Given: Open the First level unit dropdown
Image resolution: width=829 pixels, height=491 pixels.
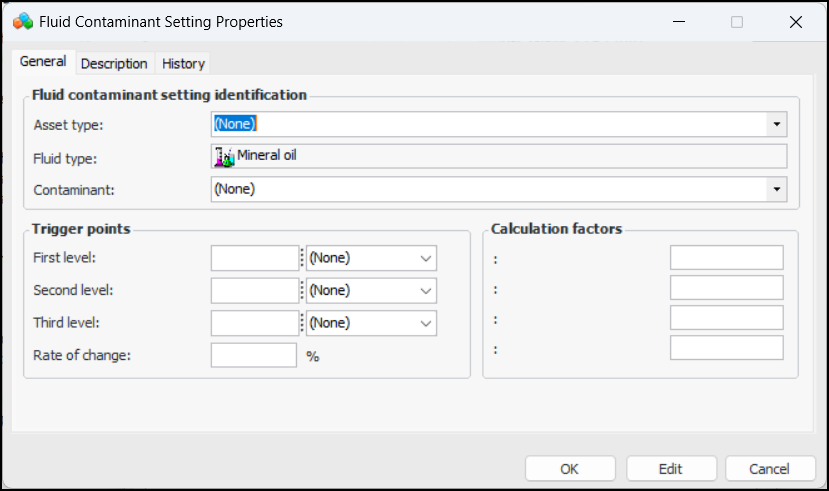Looking at the screenshot, I should [426, 258].
